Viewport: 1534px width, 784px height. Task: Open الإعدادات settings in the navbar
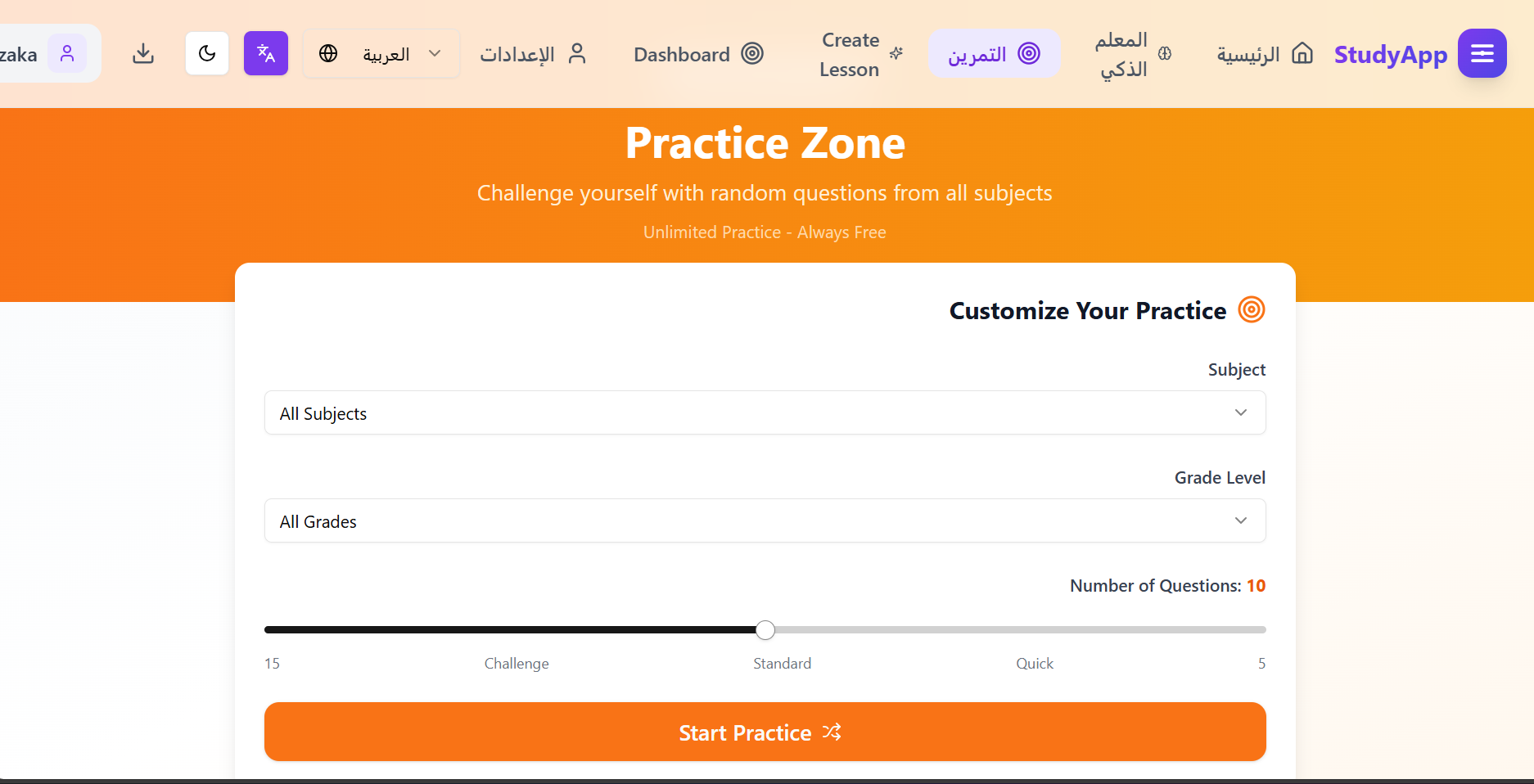(533, 54)
